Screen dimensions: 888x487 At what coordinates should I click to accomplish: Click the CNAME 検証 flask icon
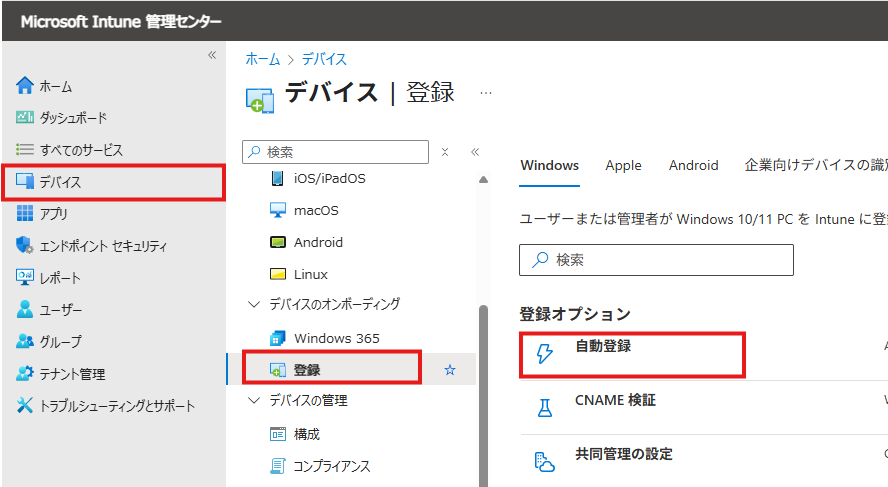point(544,407)
